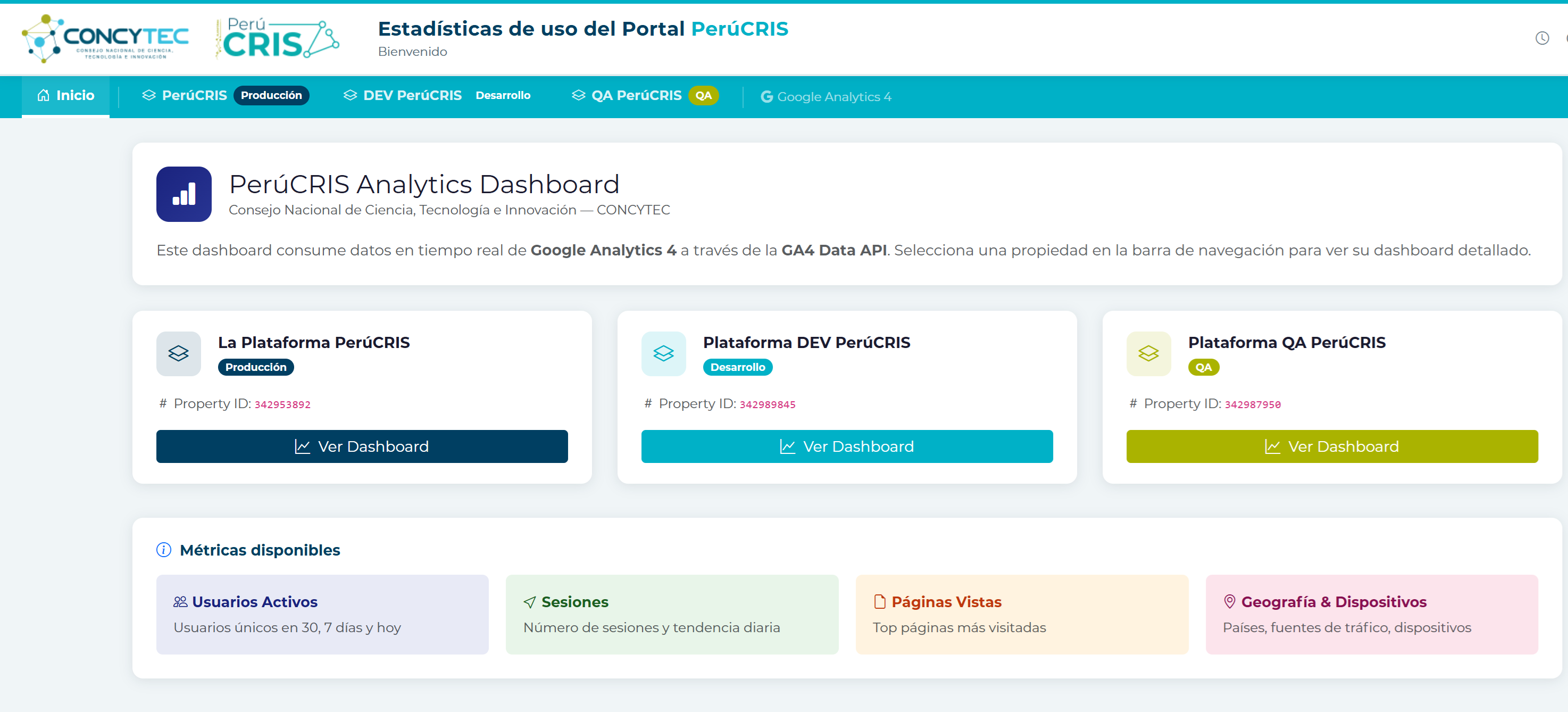1568x712 pixels.
Task: Click hash icon beside Property ID 342989845
Action: 648,404
